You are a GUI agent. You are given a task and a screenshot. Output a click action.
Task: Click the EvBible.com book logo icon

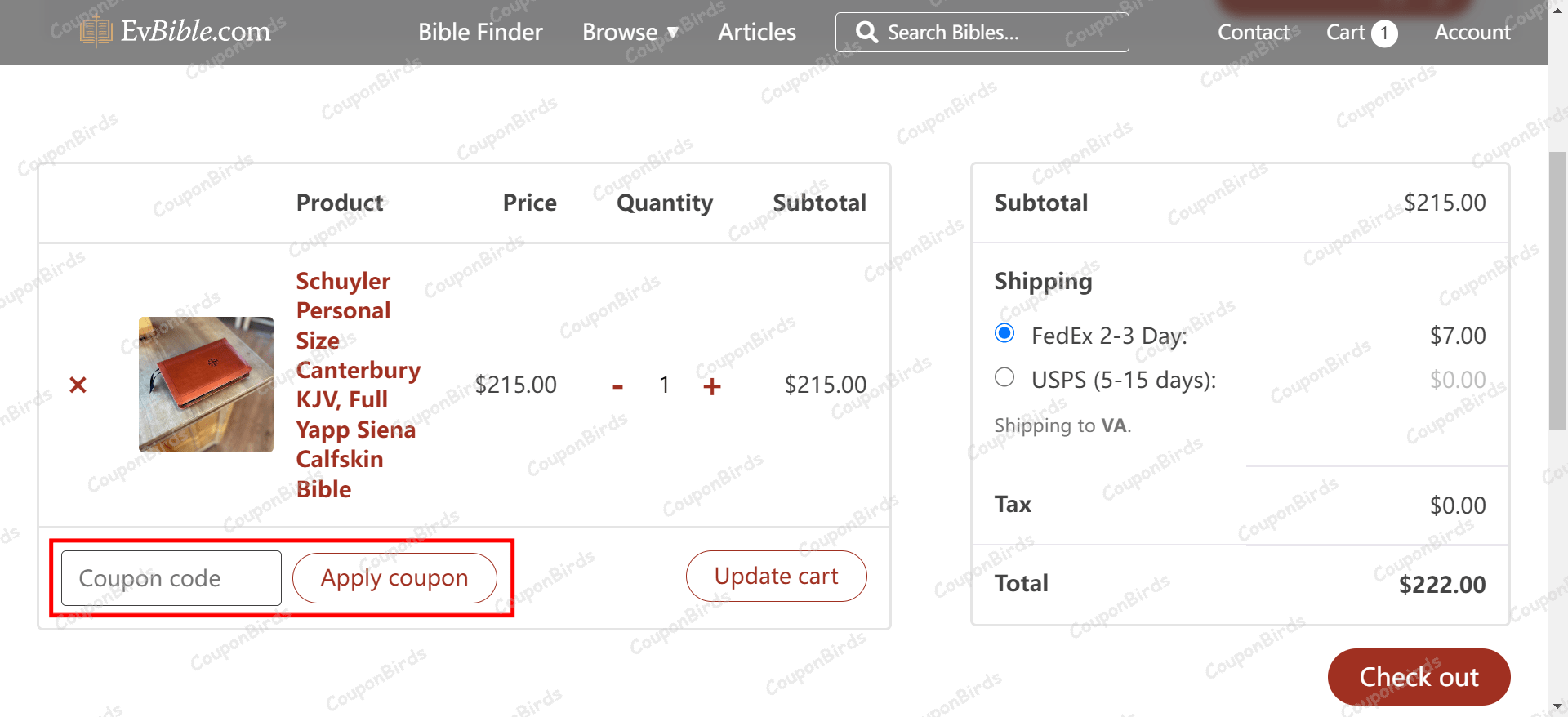(x=96, y=31)
